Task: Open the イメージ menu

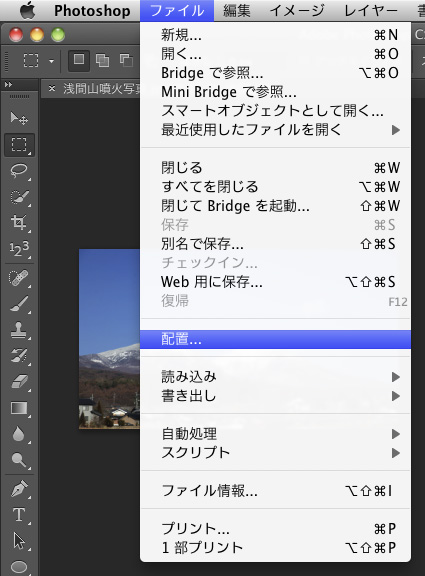Action: (x=297, y=10)
